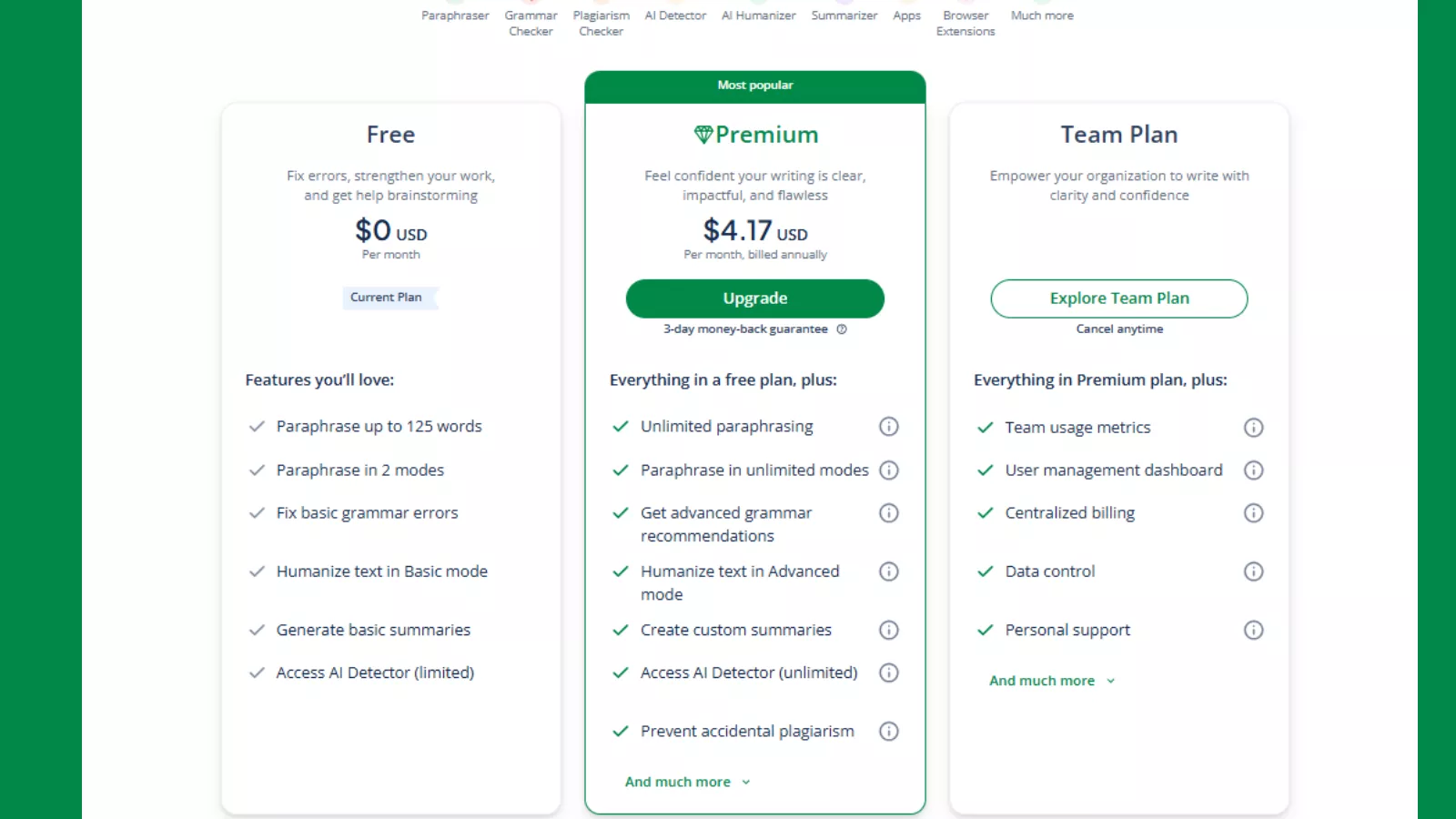Screen dimensions: 1456x819
Task: Click the info icon beside Team usage metrics
Action: [x=1254, y=427]
